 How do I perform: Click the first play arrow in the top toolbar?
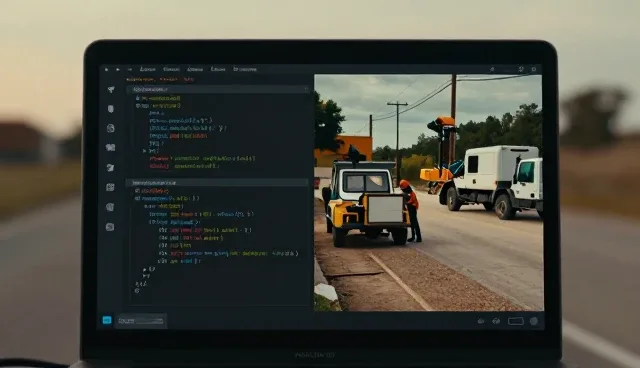[107, 70]
